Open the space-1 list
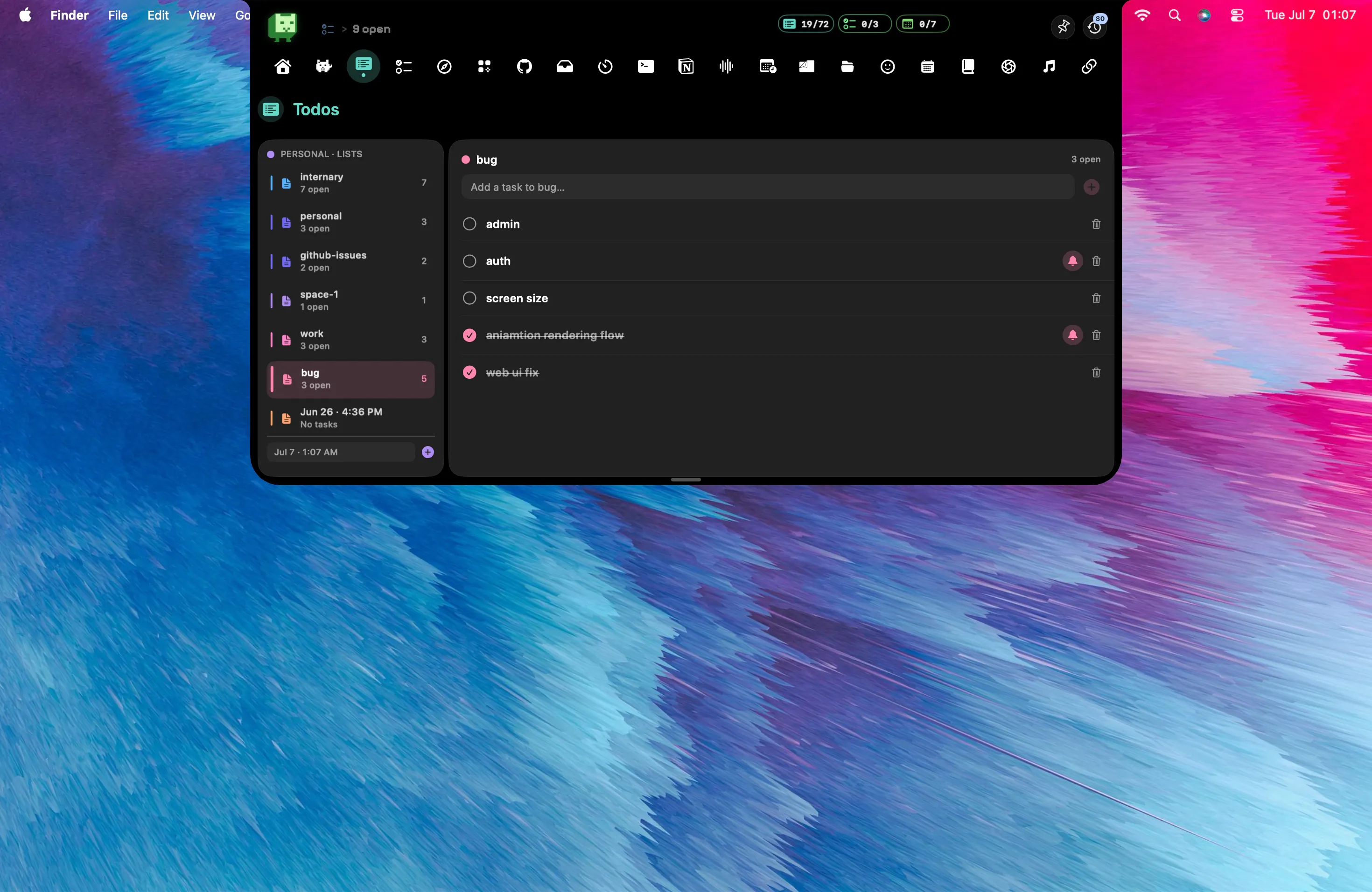Image resolution: width=1372 pixels, height=892 pixels. click(350, 300)
